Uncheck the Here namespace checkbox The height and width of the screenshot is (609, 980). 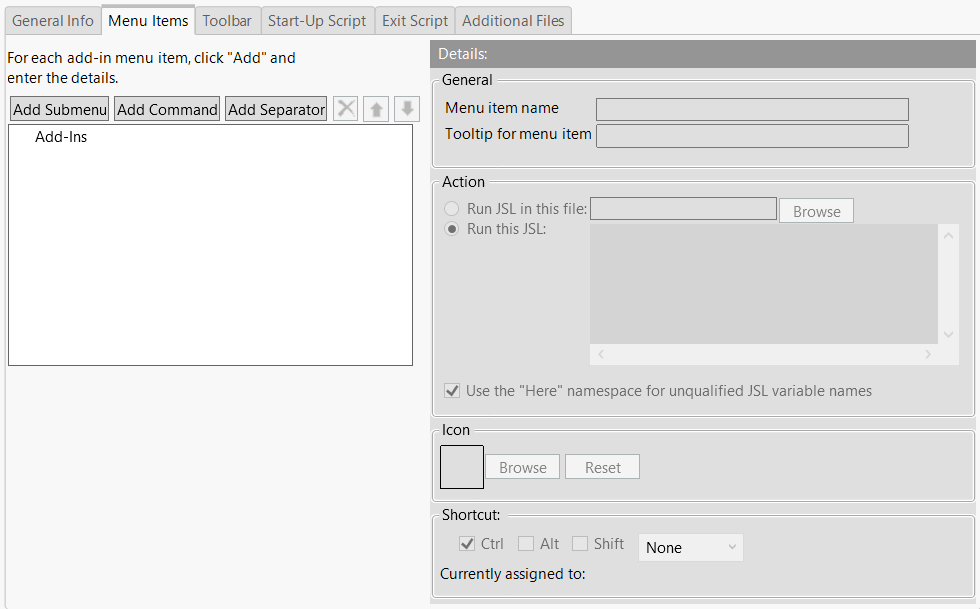pos(451,390)
